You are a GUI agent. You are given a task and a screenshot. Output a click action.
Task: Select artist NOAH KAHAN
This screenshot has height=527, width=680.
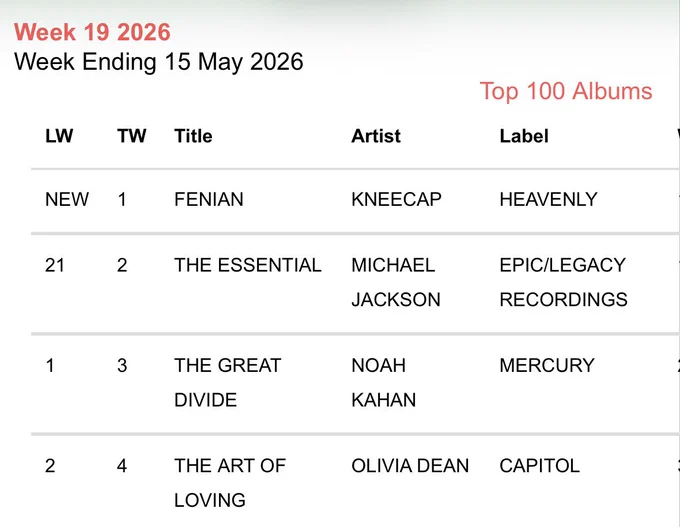pos(383,383)
